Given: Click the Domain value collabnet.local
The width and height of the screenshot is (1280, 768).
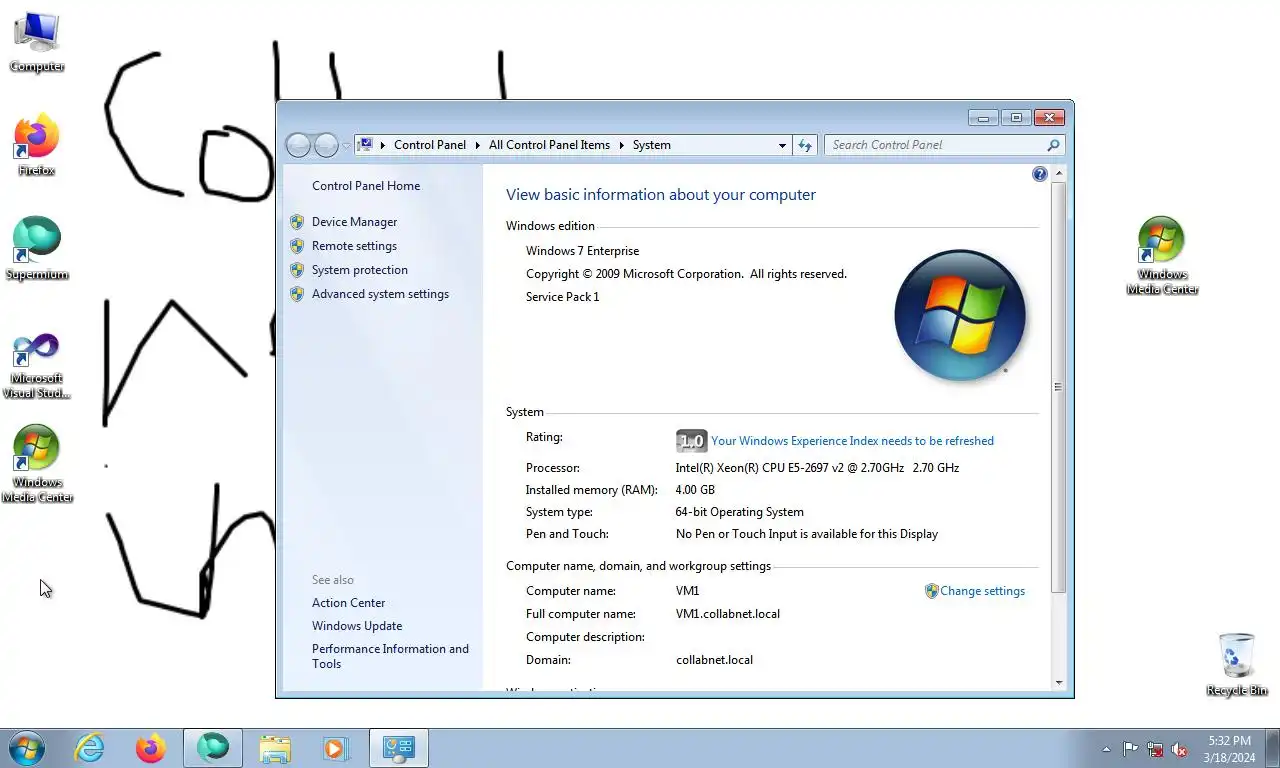Looking at the screenshot, I should (x=714, y=660).
